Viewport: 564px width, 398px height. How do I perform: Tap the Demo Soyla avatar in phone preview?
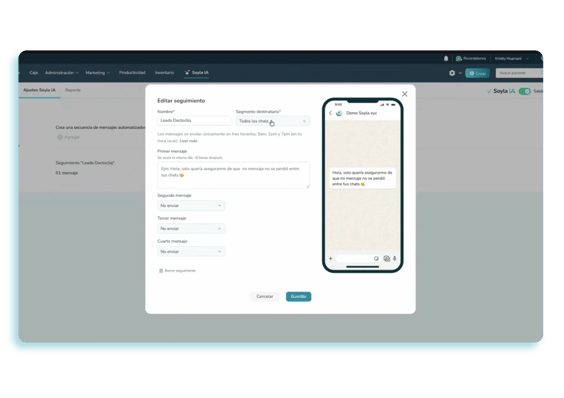(x=339, y=113)
